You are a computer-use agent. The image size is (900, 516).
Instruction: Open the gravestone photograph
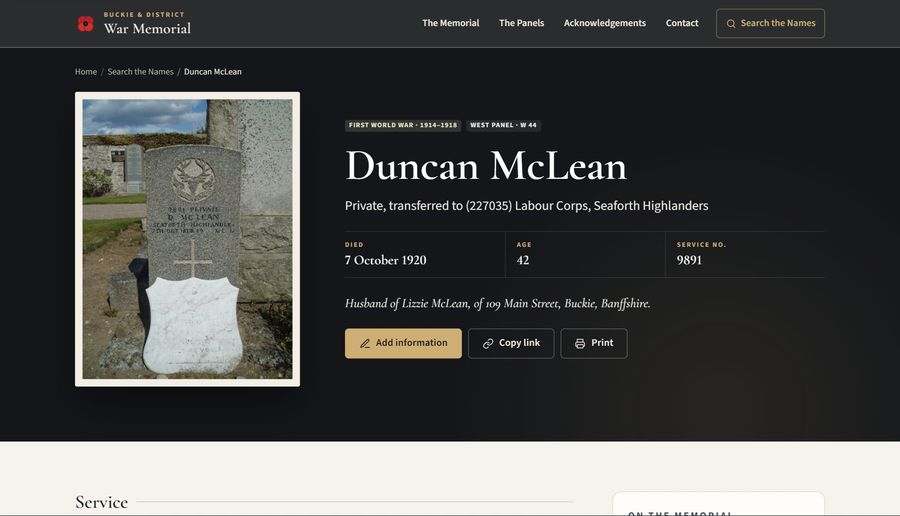tap(187, 239)
